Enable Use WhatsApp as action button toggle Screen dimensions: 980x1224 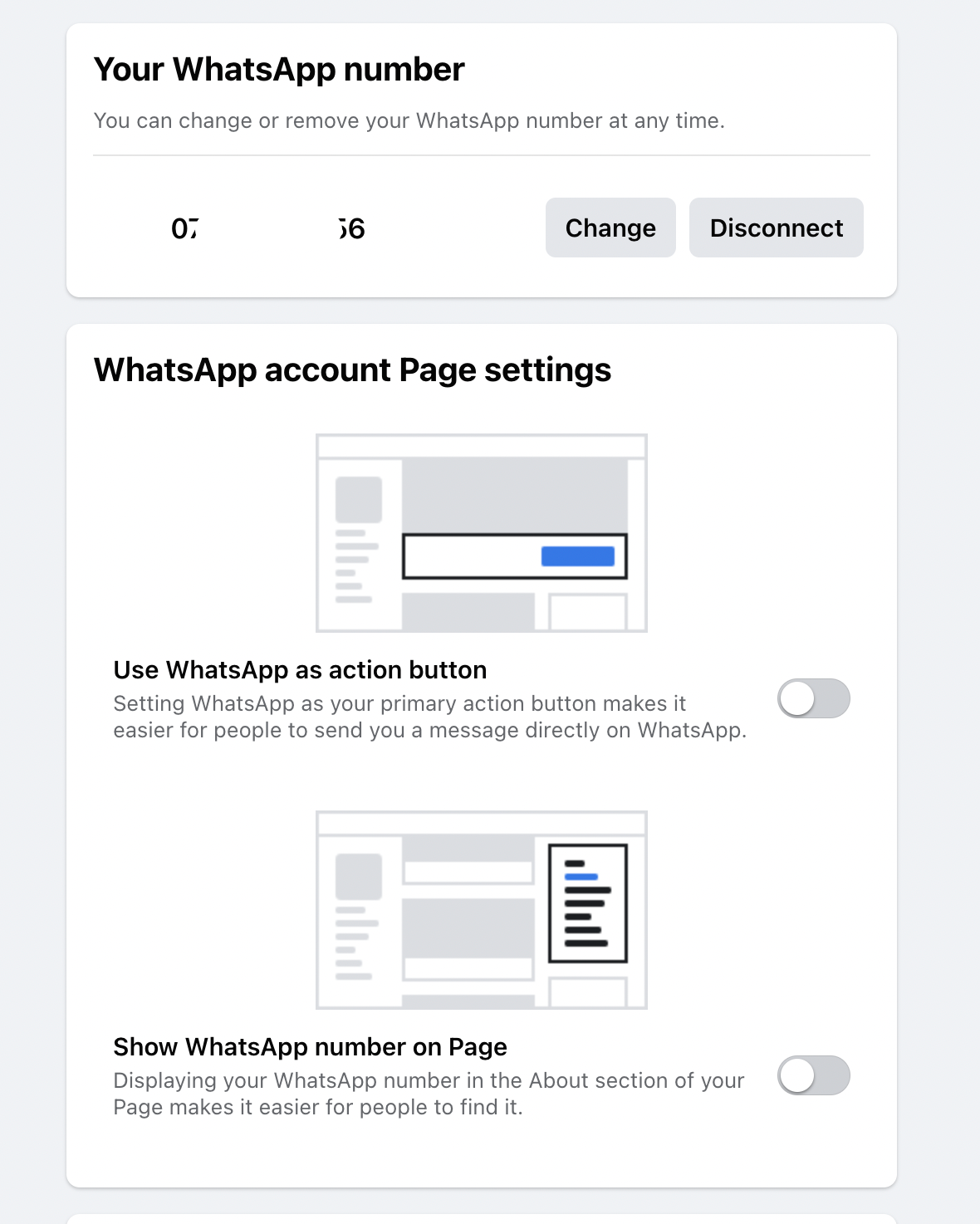click(814, 698)
